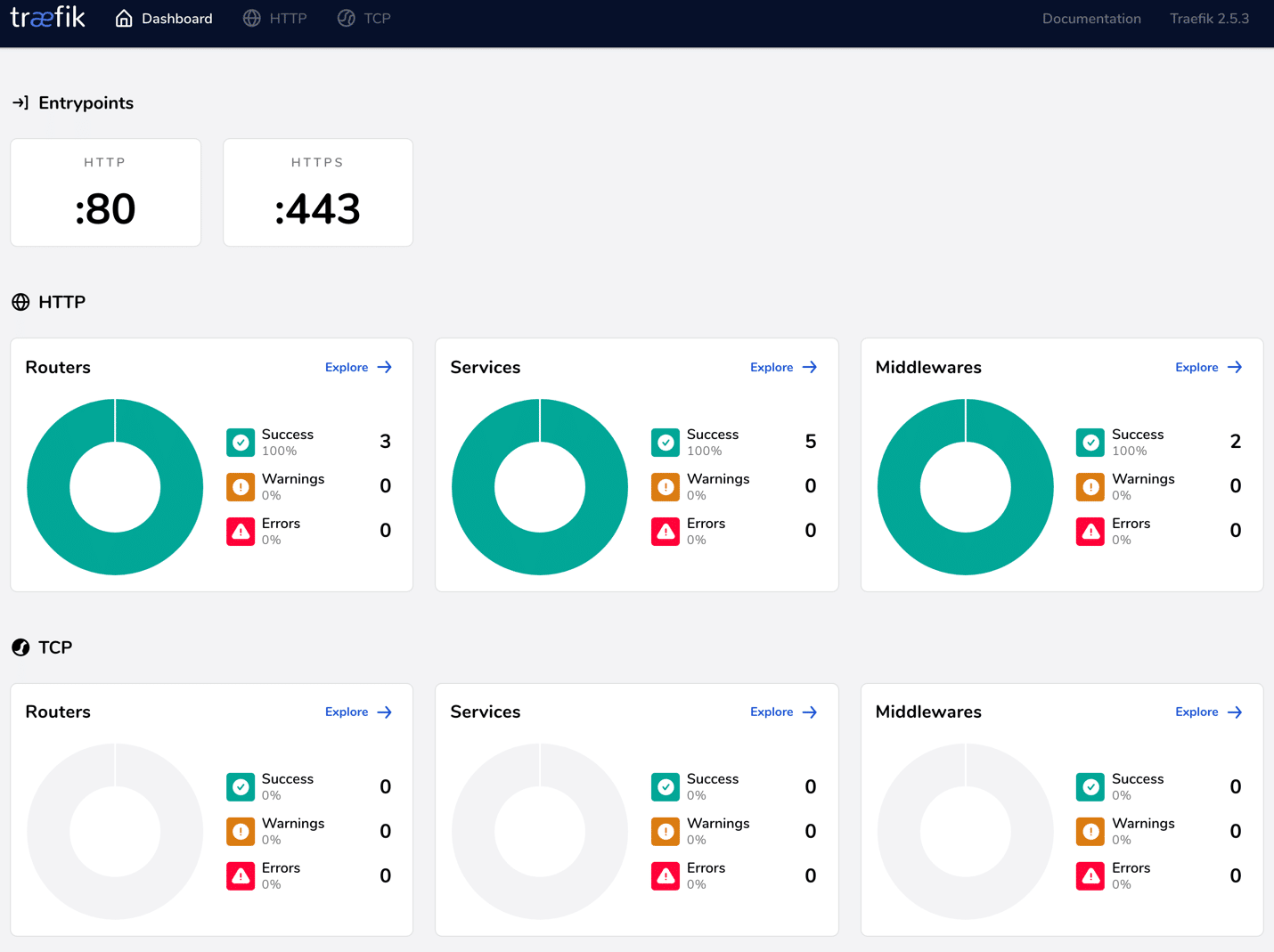Click TCP Middlewares Errors icon
Image resolution: width=1274 pixels, height=952 pixels.
[1090, 875]
